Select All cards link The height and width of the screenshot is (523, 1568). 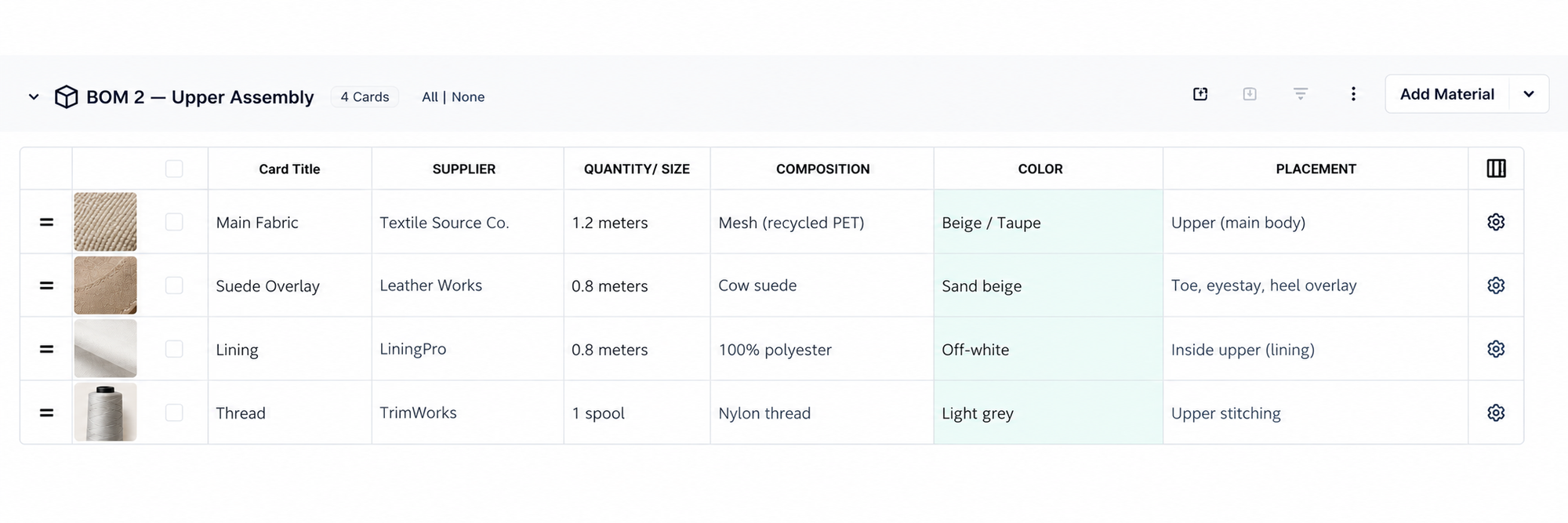pos(430,97)
